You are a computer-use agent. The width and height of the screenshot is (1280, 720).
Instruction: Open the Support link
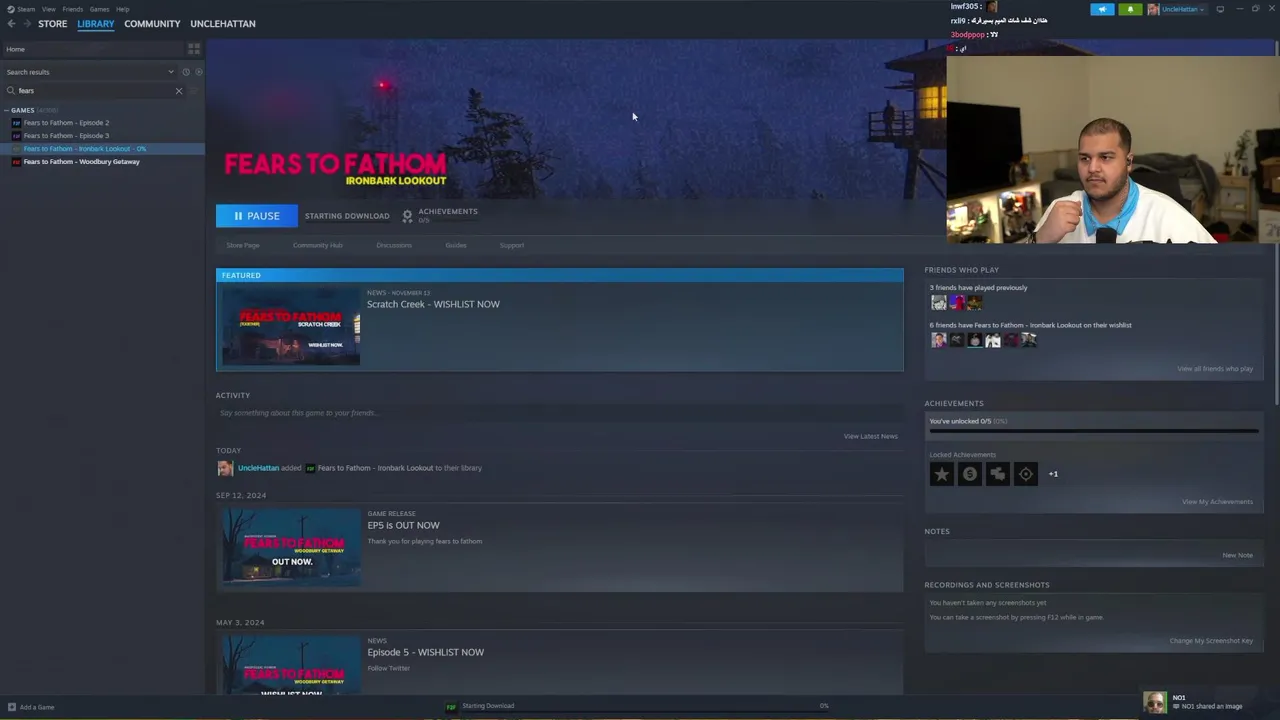coord(512,245)
